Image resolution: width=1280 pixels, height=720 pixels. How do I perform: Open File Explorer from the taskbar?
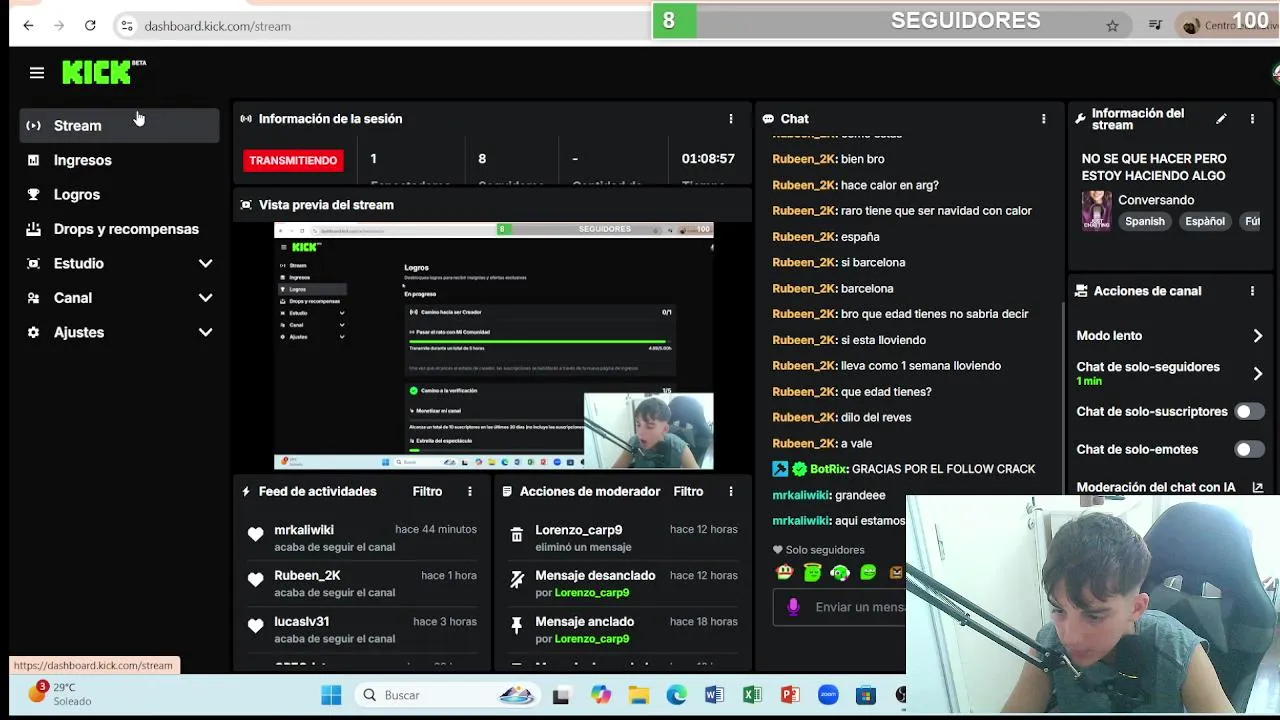[x=638, y=695]
